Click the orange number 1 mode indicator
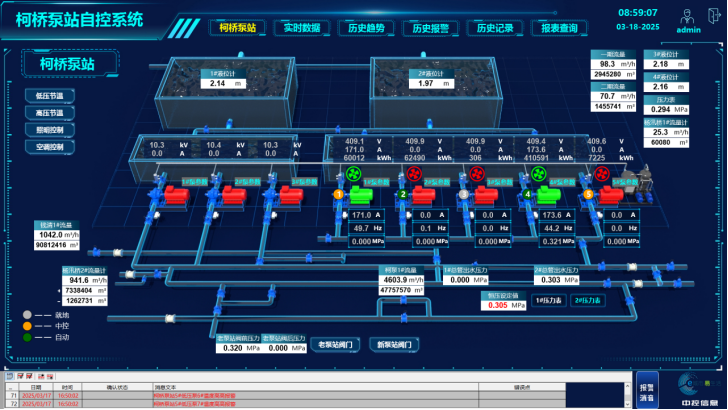Viewport: 728px width, 410px height. (338, 194)
